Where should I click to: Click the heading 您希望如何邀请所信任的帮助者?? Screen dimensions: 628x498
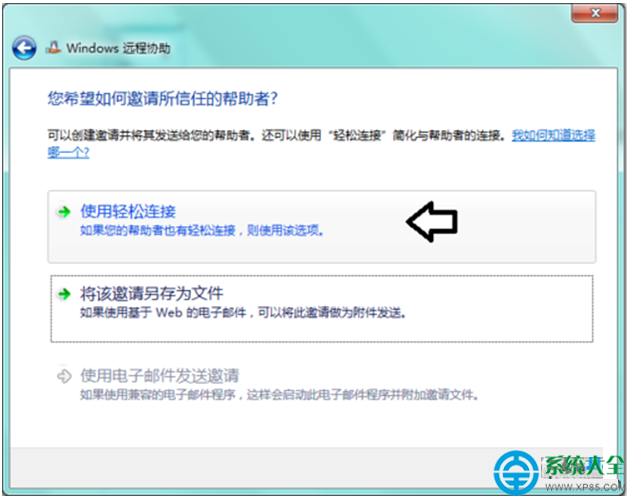[x=163, y=99]
